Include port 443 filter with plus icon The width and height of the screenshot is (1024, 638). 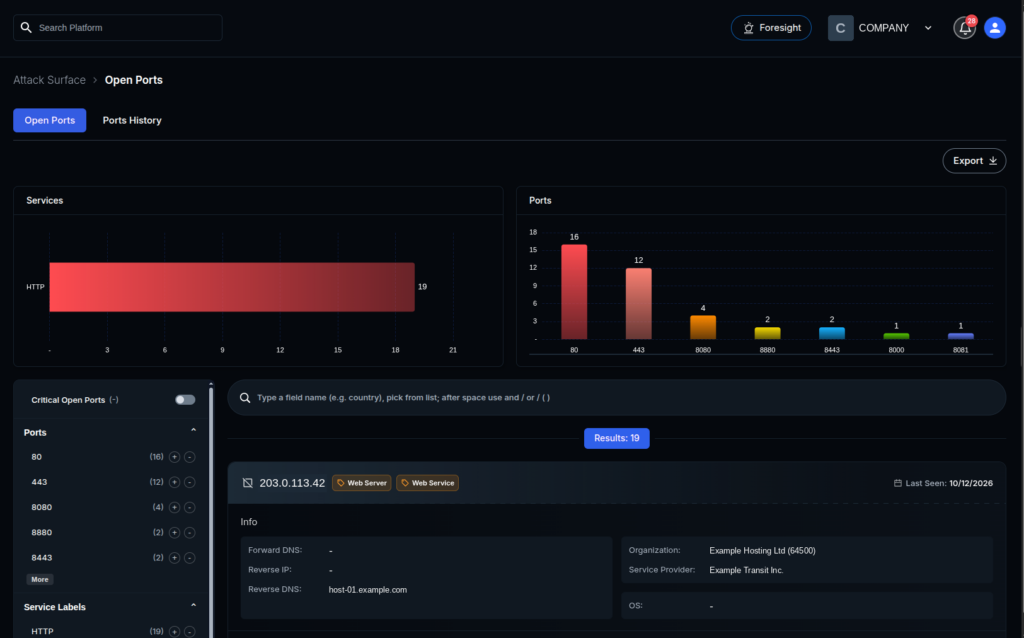tap(174, 483)
